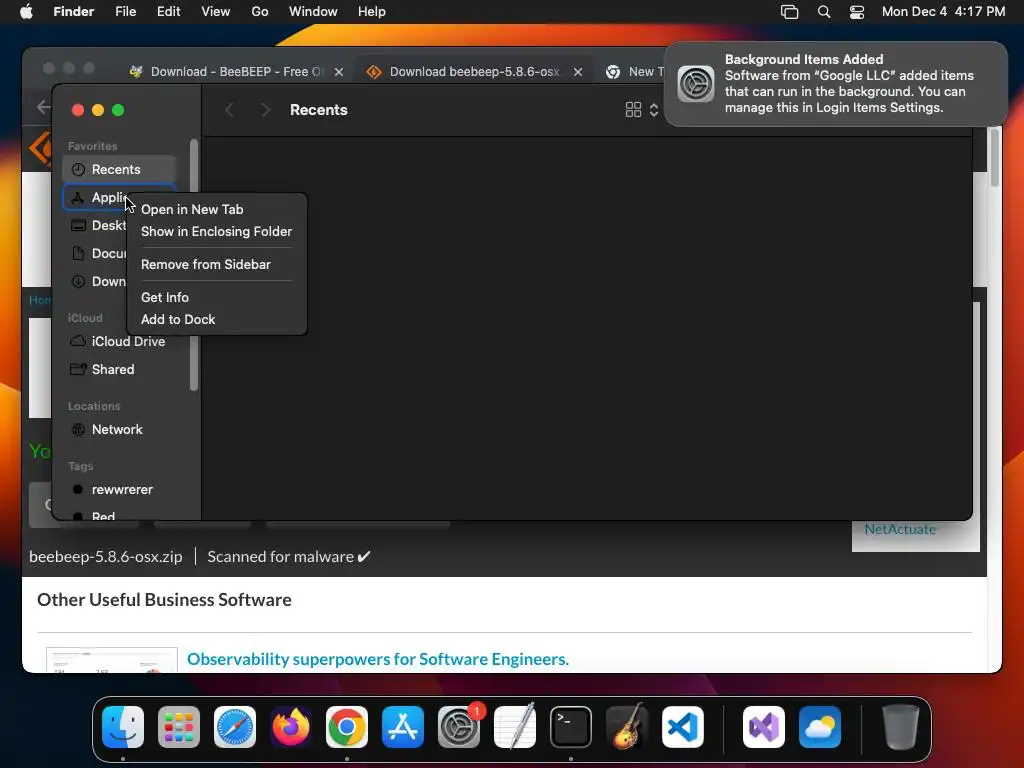The width and height of the screenshot is (1024, 768).
Task: Choose Show in Enclosing Folder
Action: coord(216,232)
